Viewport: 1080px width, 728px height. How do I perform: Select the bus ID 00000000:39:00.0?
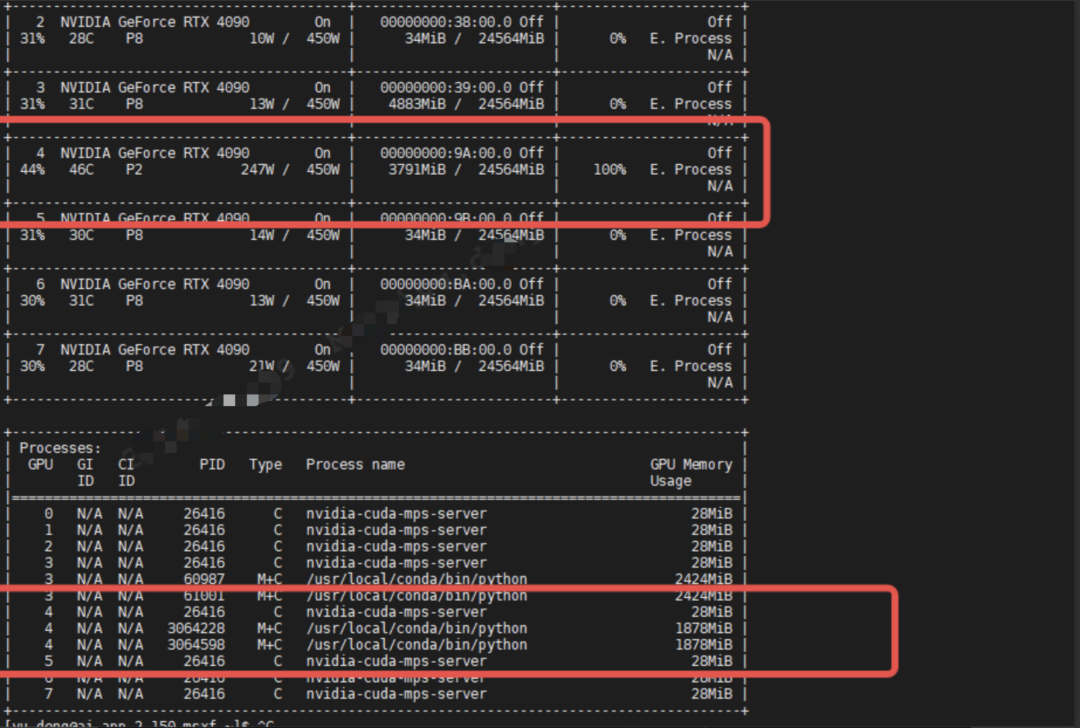(446, 87)
